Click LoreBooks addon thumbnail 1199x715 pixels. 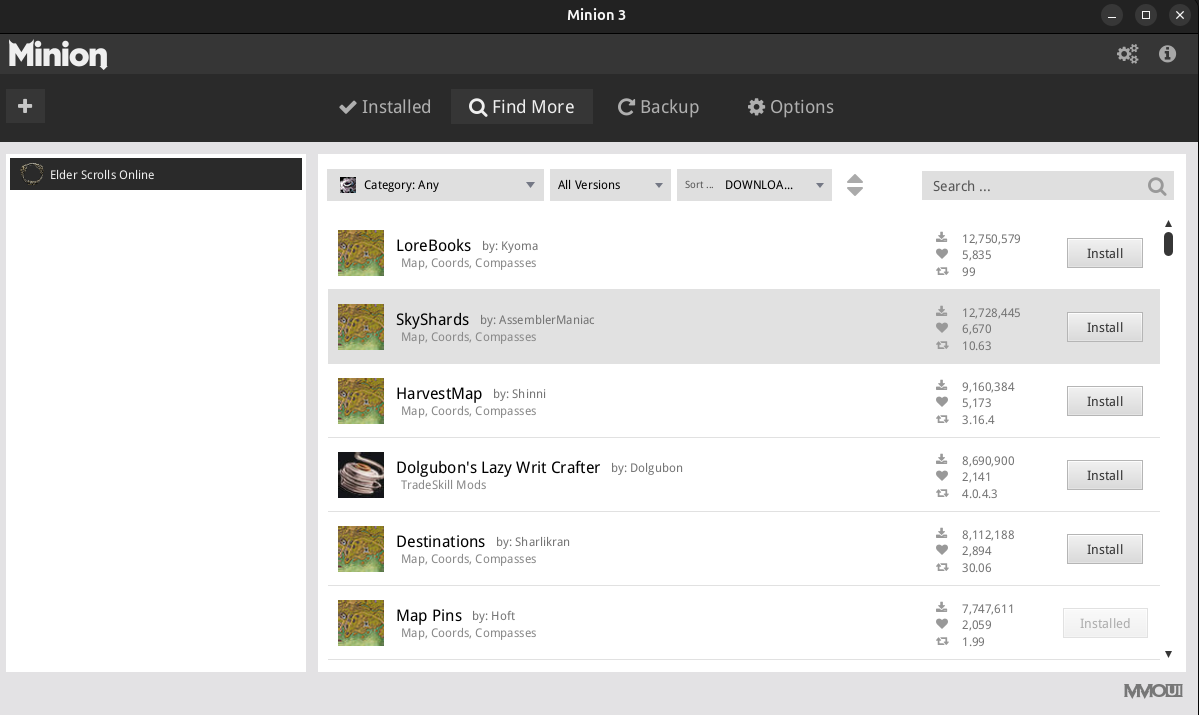(x=361, y=252)
